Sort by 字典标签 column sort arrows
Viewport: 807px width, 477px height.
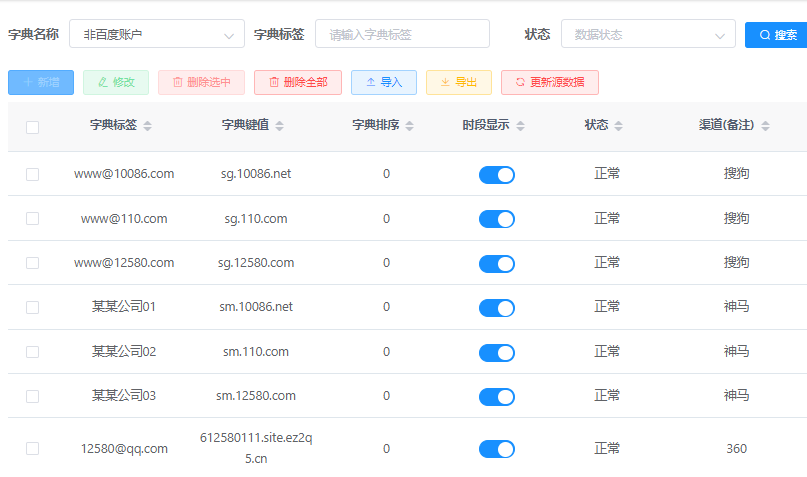(x=148, y=126)
